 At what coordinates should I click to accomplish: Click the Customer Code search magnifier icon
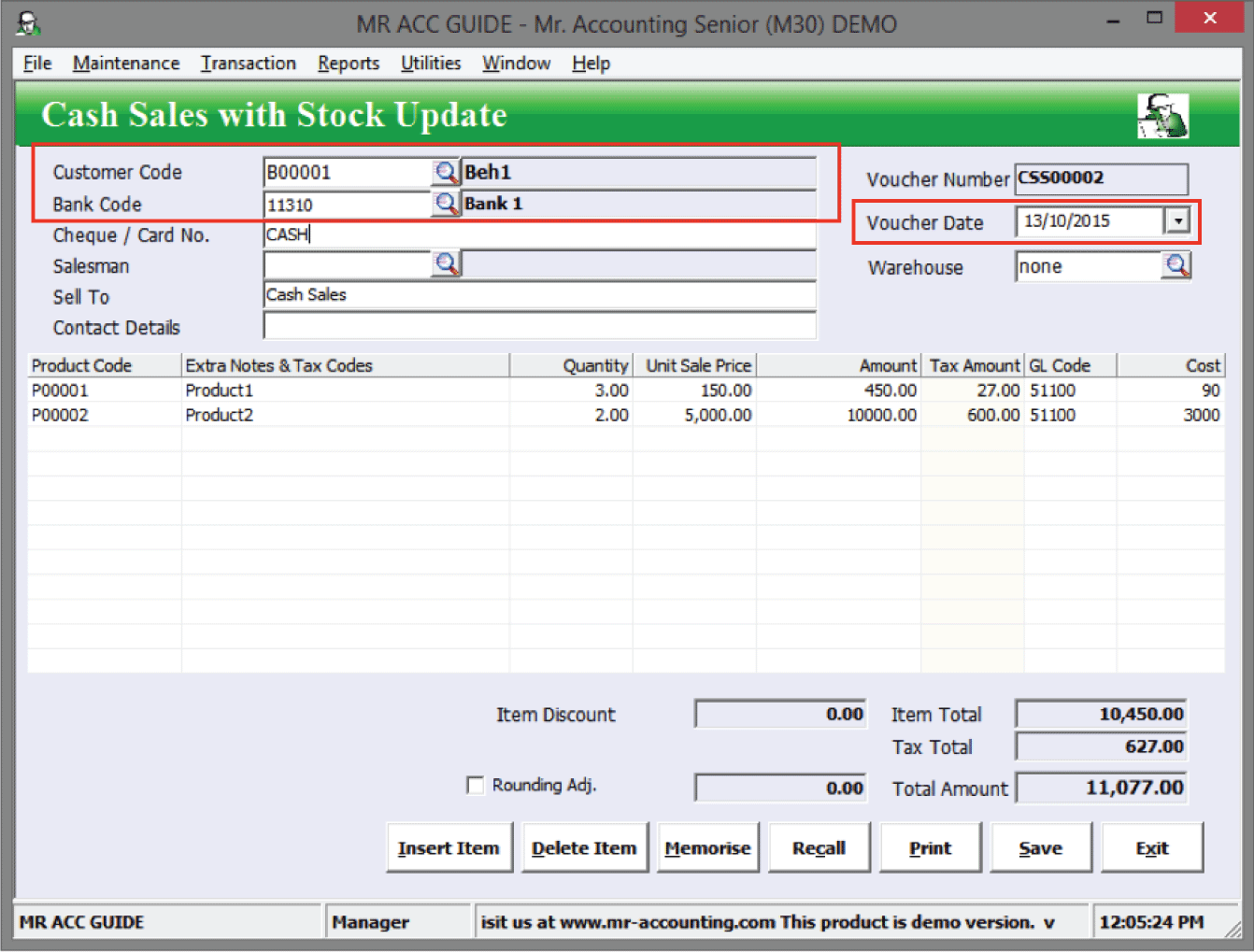(x=446, y=172)
